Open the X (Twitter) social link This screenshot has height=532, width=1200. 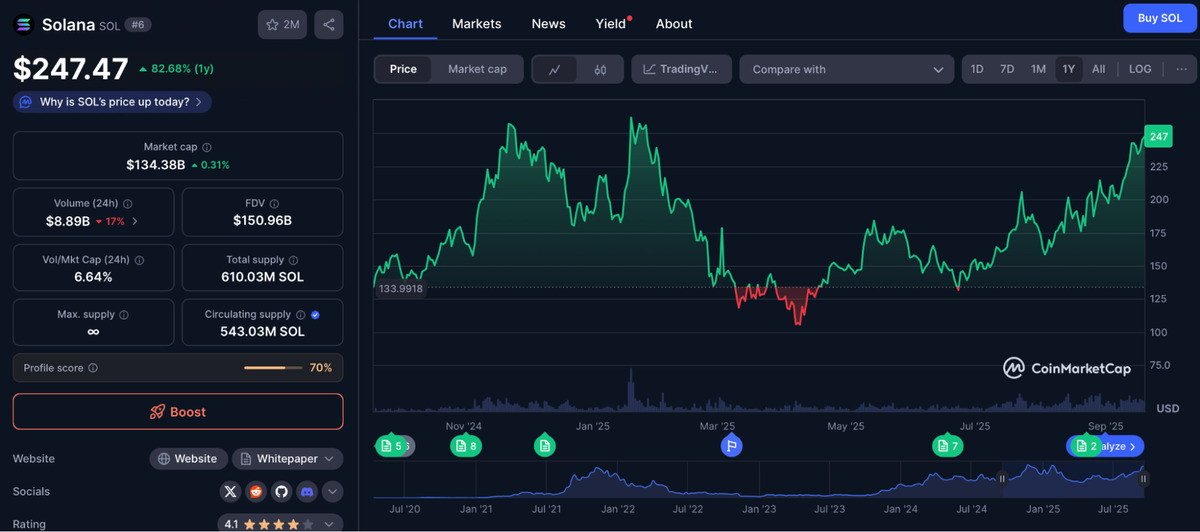tap(231, 491)
